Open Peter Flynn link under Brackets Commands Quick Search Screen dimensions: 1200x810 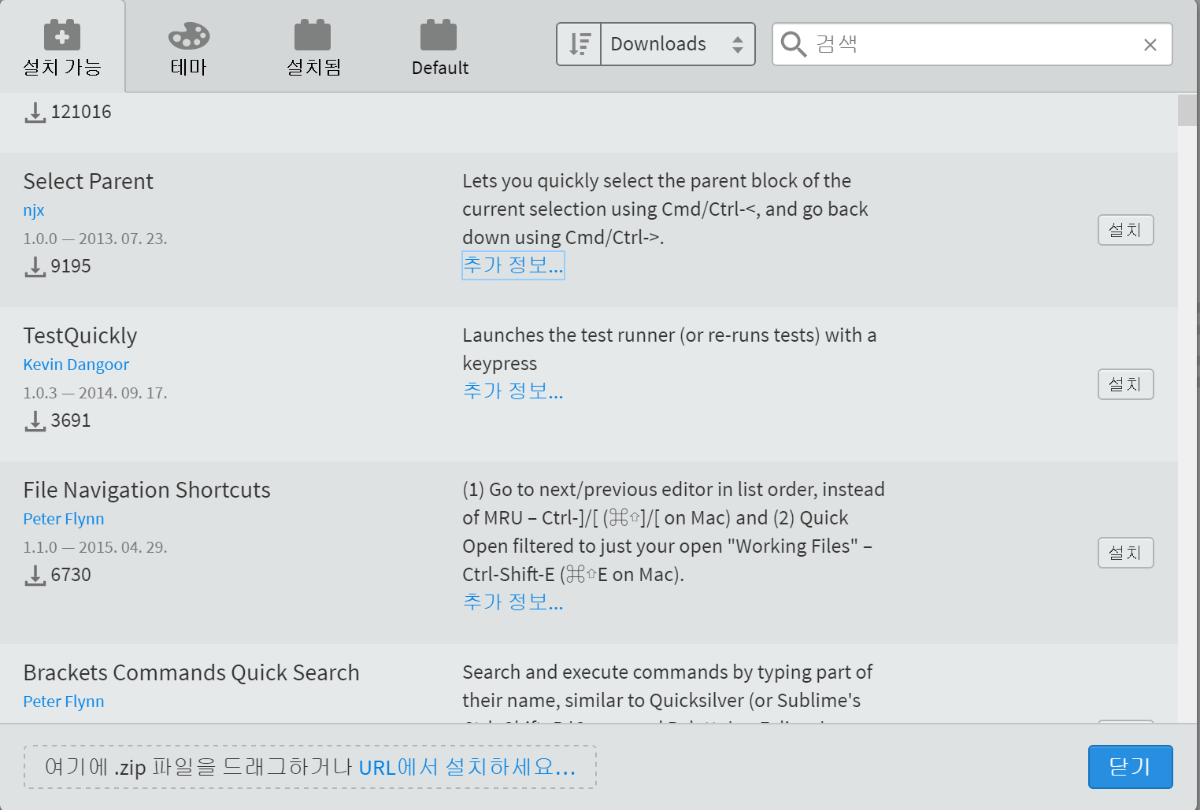click(64, 701)
